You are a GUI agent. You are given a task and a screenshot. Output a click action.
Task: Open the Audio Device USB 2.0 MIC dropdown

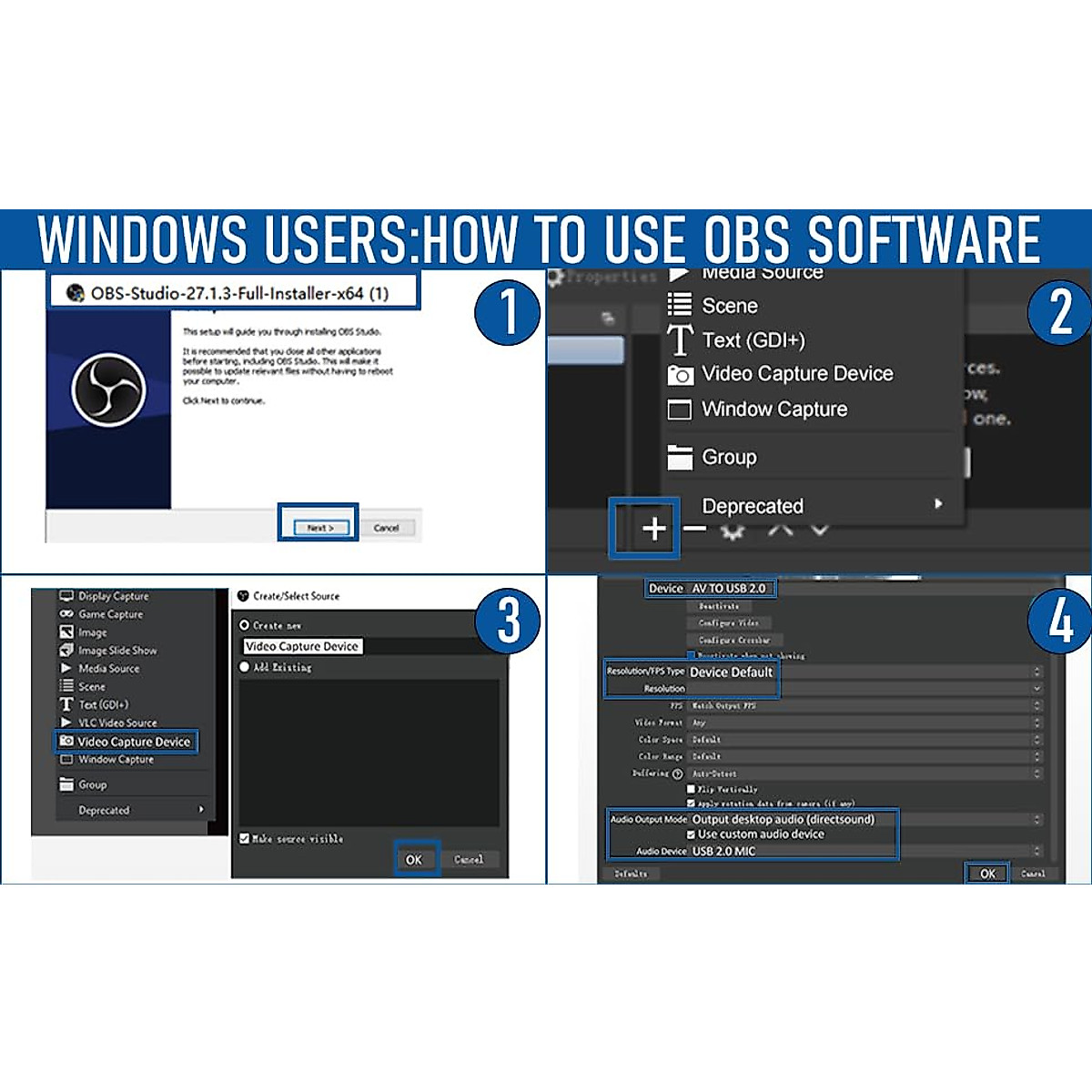point(864,851)
